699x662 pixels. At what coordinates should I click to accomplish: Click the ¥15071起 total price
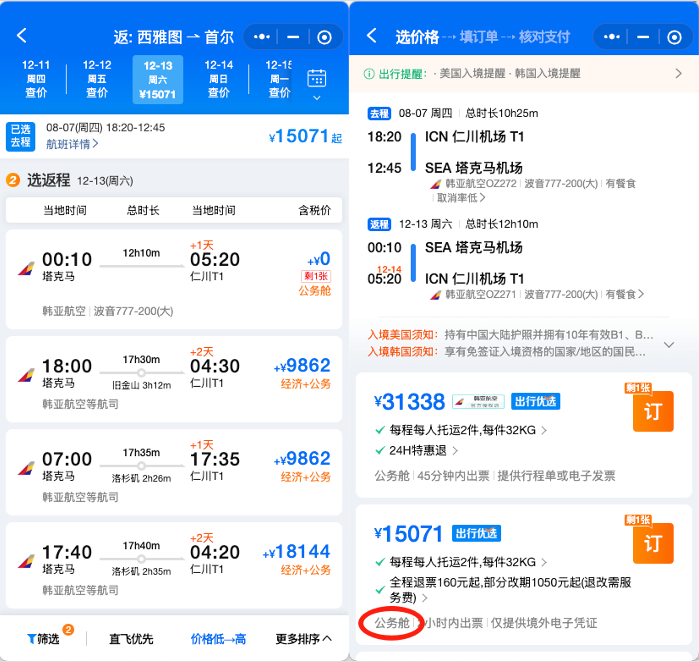pos(305,136)
